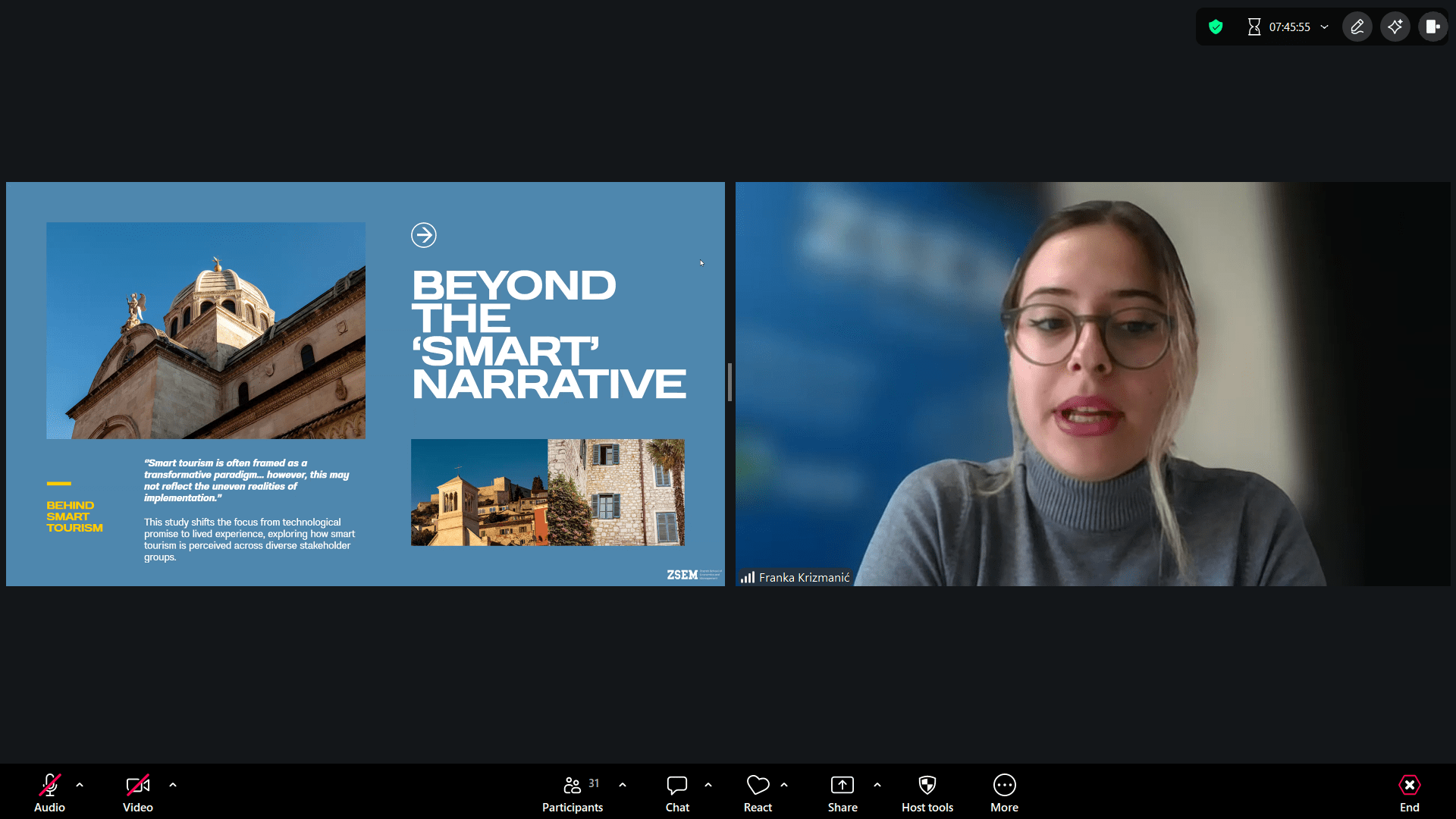Open the Host tools shield

(x=927, y=792)
